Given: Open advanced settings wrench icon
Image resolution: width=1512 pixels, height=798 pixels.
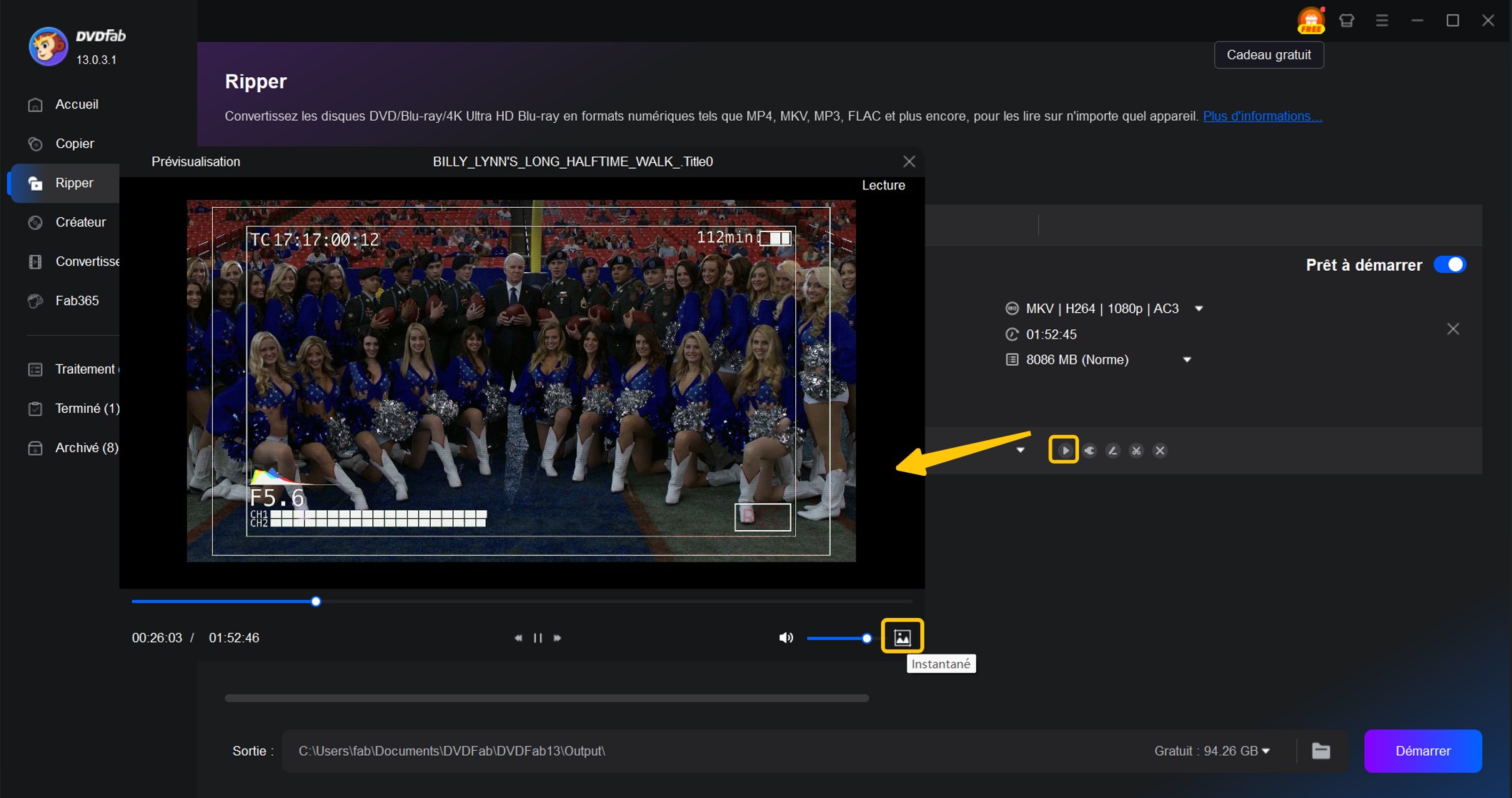Looking at the screenshot, I should (x=1090, y=451).
